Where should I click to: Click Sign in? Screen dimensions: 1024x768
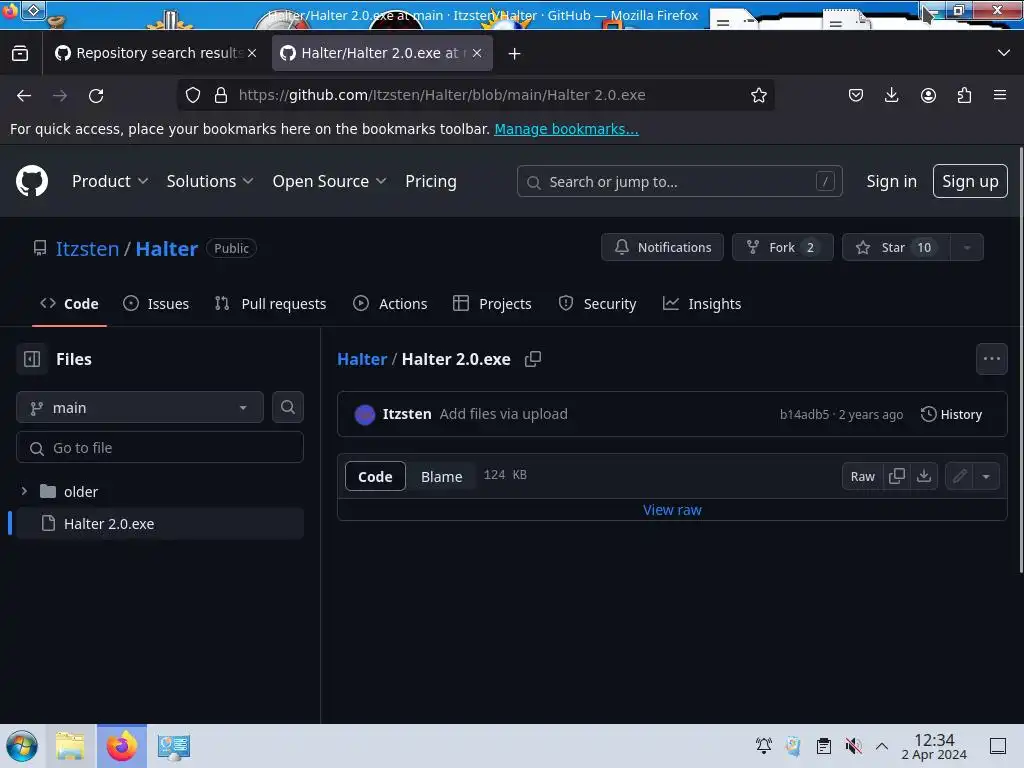click(x=891, y=181)
